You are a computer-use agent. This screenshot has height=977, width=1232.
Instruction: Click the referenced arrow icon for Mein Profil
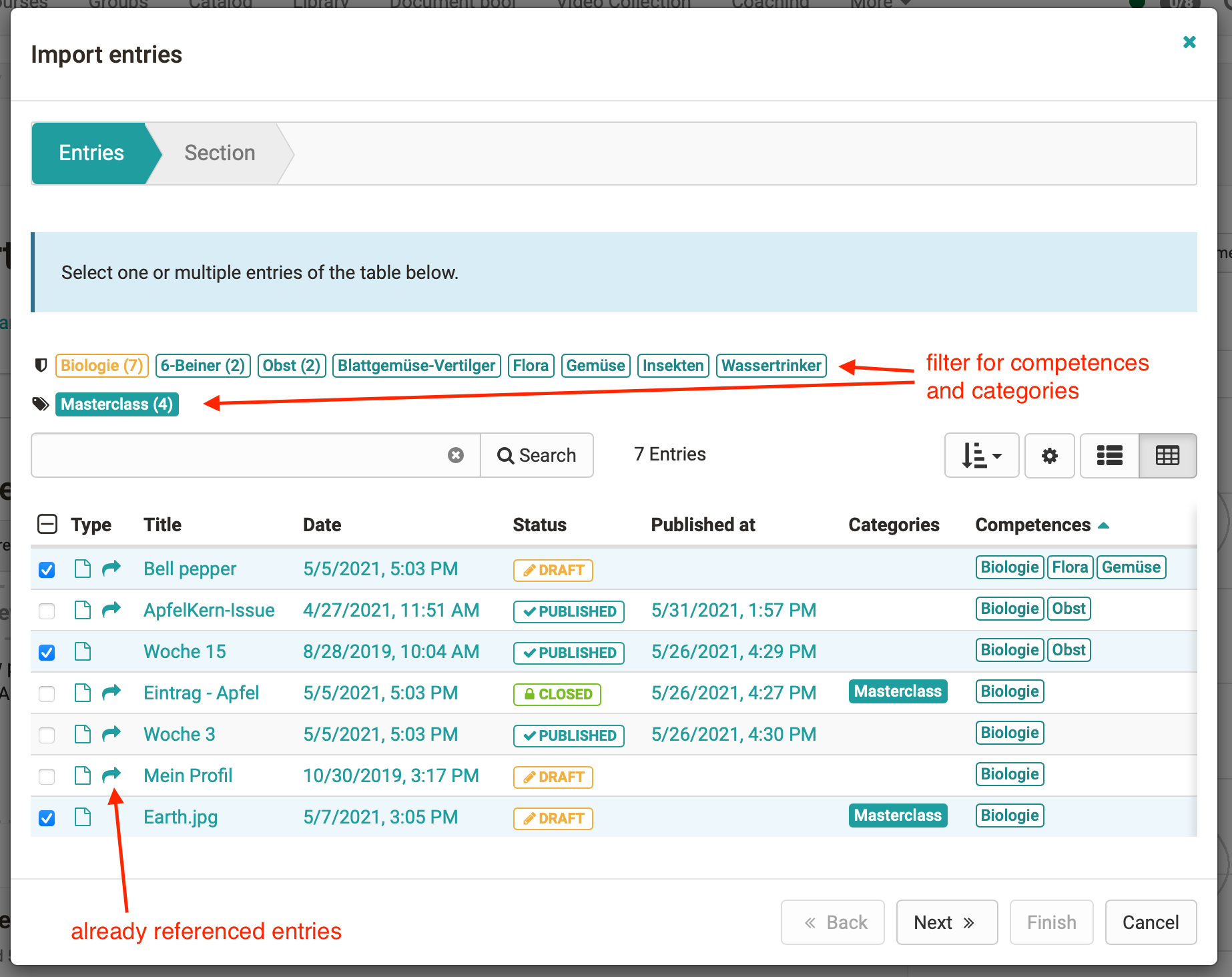[111, 775]
